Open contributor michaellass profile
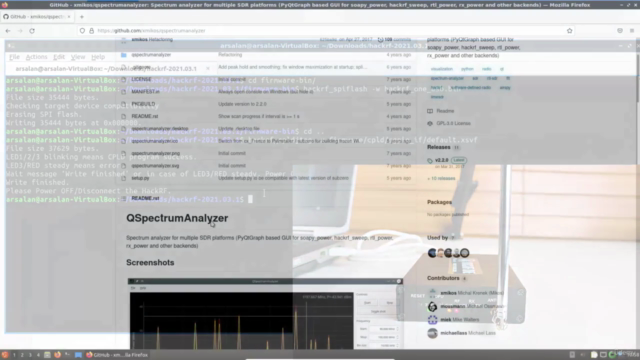This screenshot has height=360, width=640. click(453, 333)
